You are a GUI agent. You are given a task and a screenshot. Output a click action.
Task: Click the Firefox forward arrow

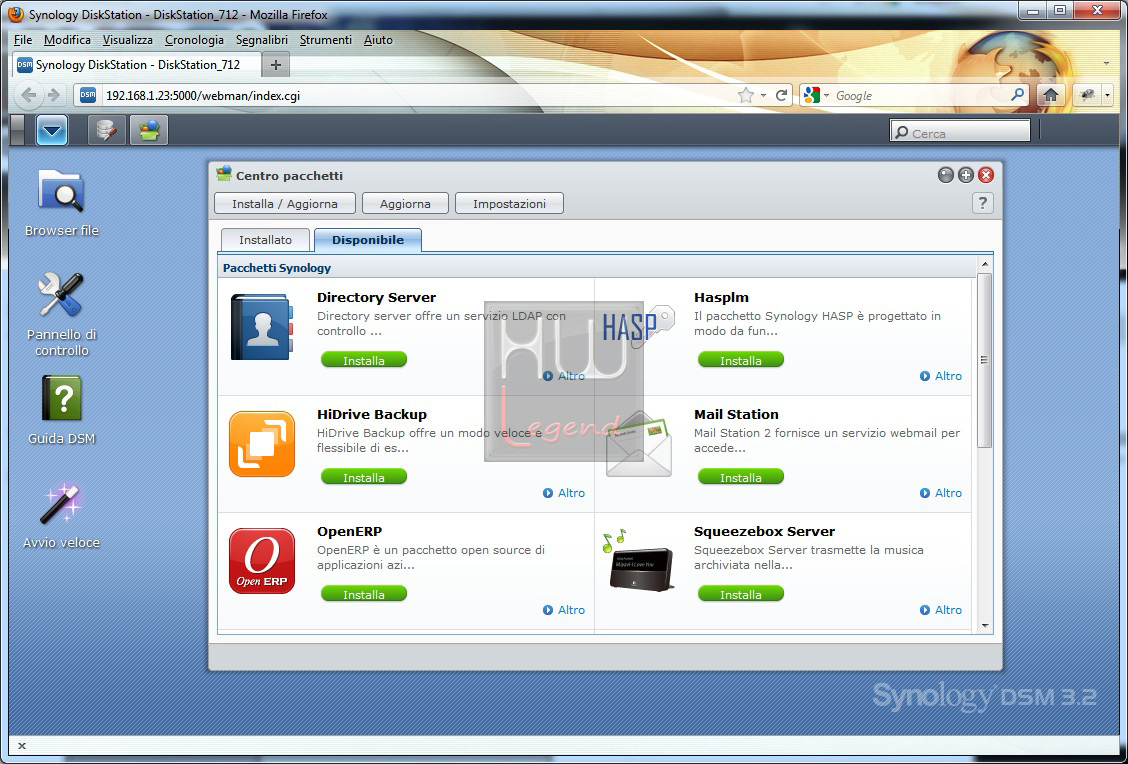click(53, 95)
